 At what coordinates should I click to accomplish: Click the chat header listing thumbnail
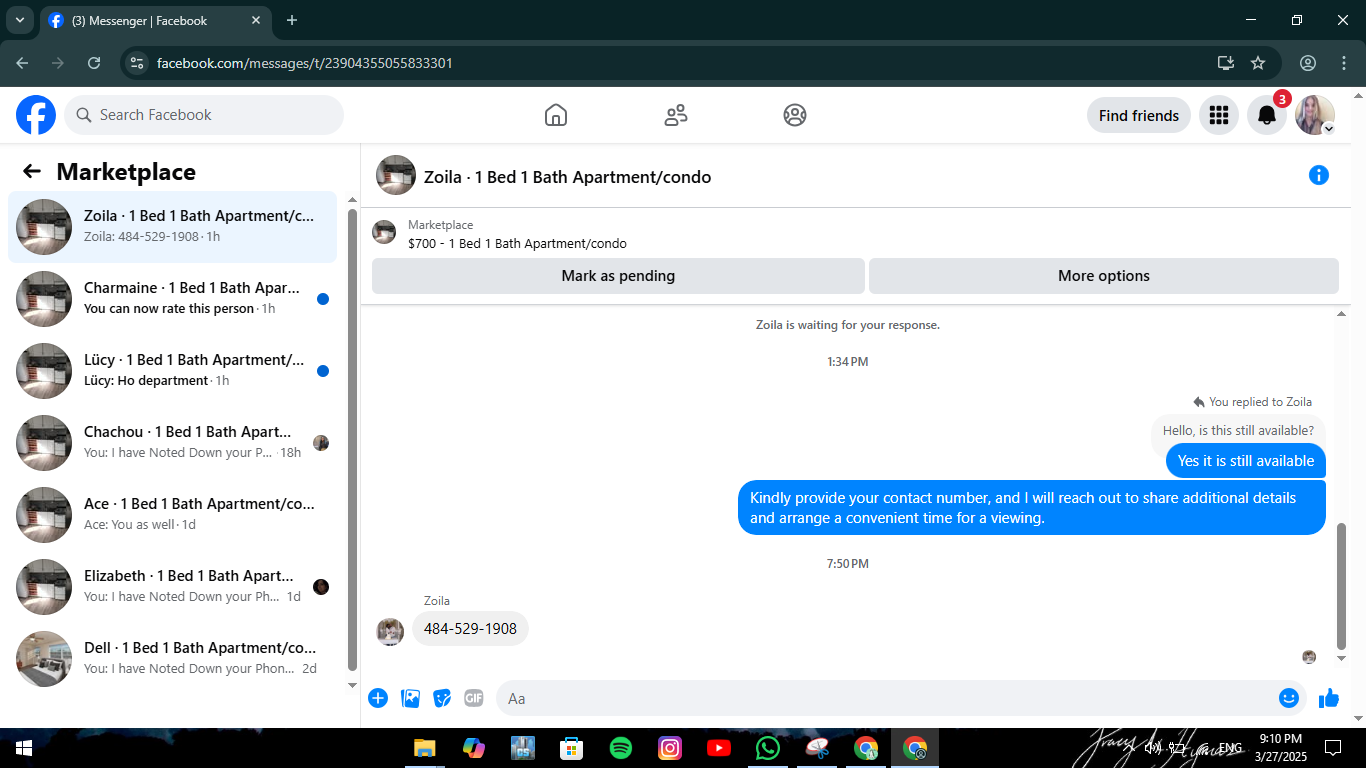tap(396, 175)
